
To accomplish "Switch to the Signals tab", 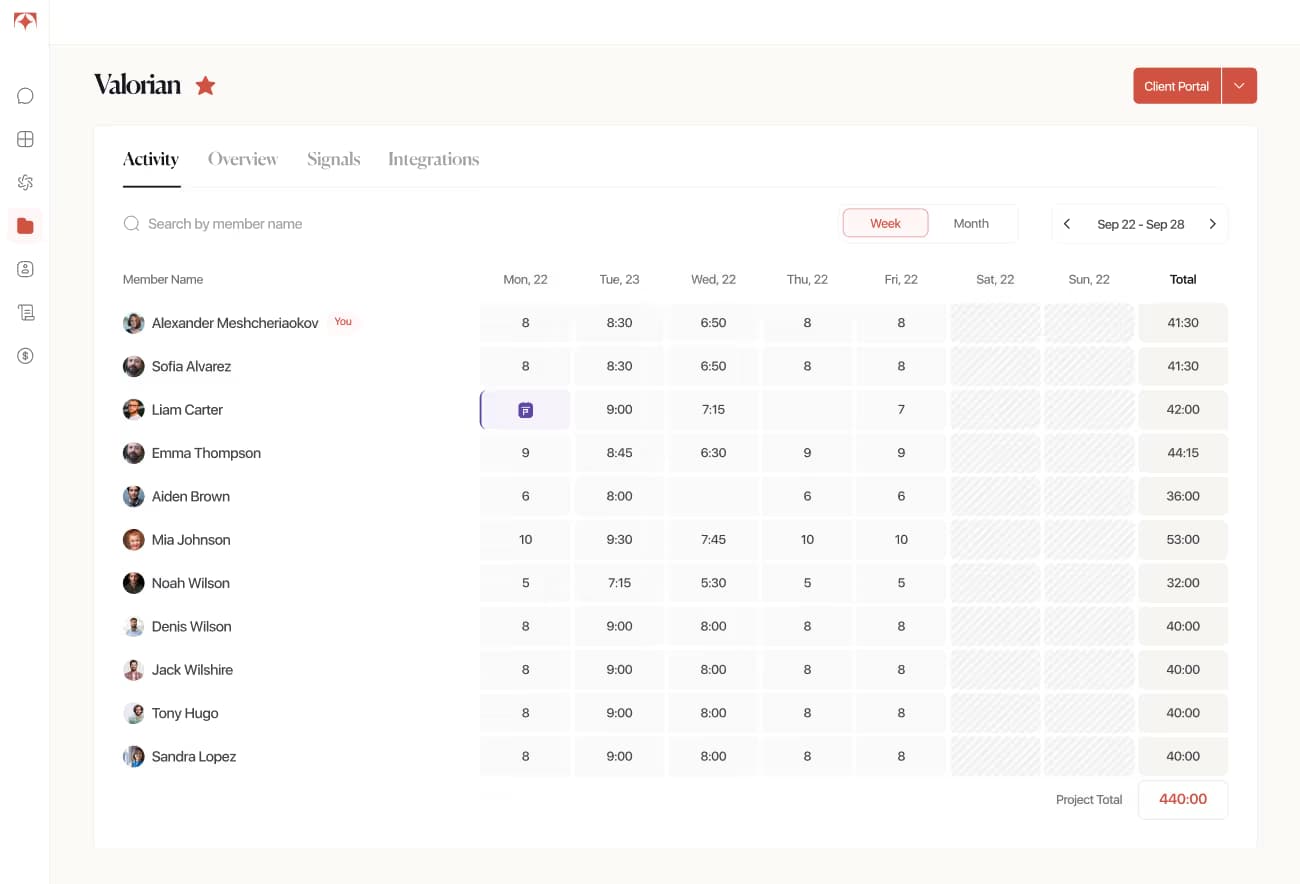I will pos(334,159).
